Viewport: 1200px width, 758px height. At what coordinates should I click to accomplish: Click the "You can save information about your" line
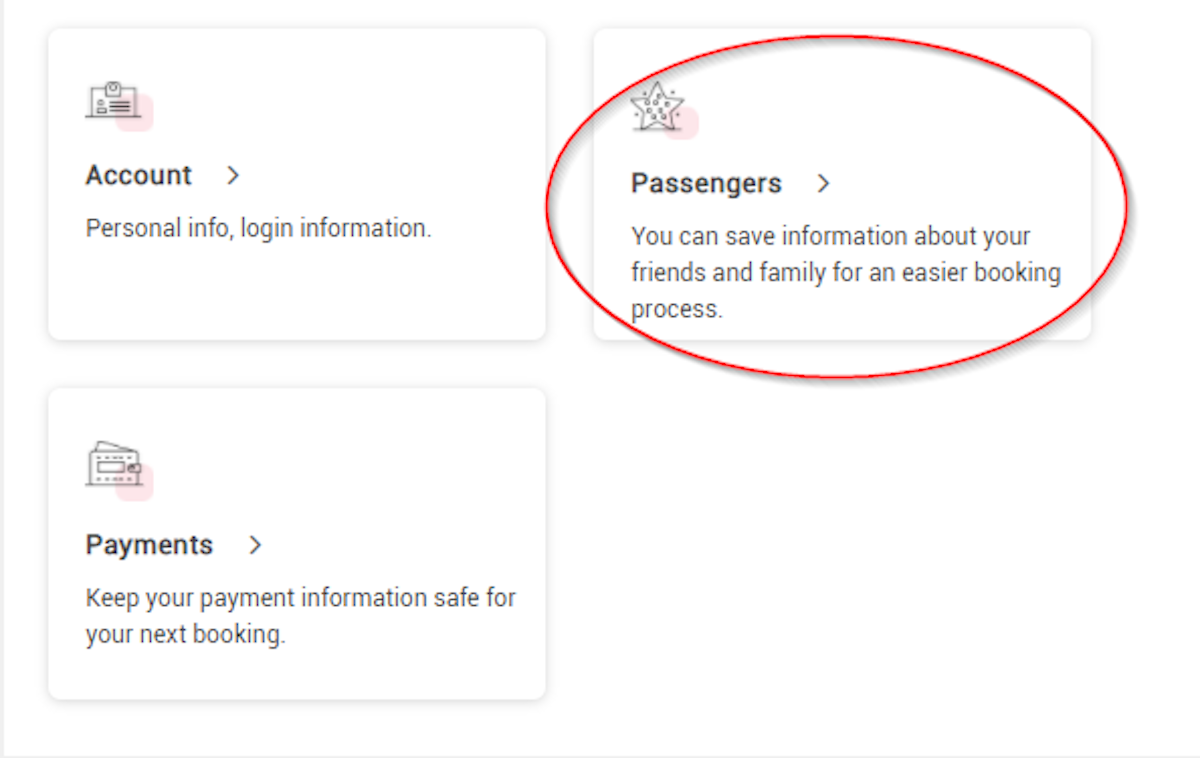tap(831, 237)
